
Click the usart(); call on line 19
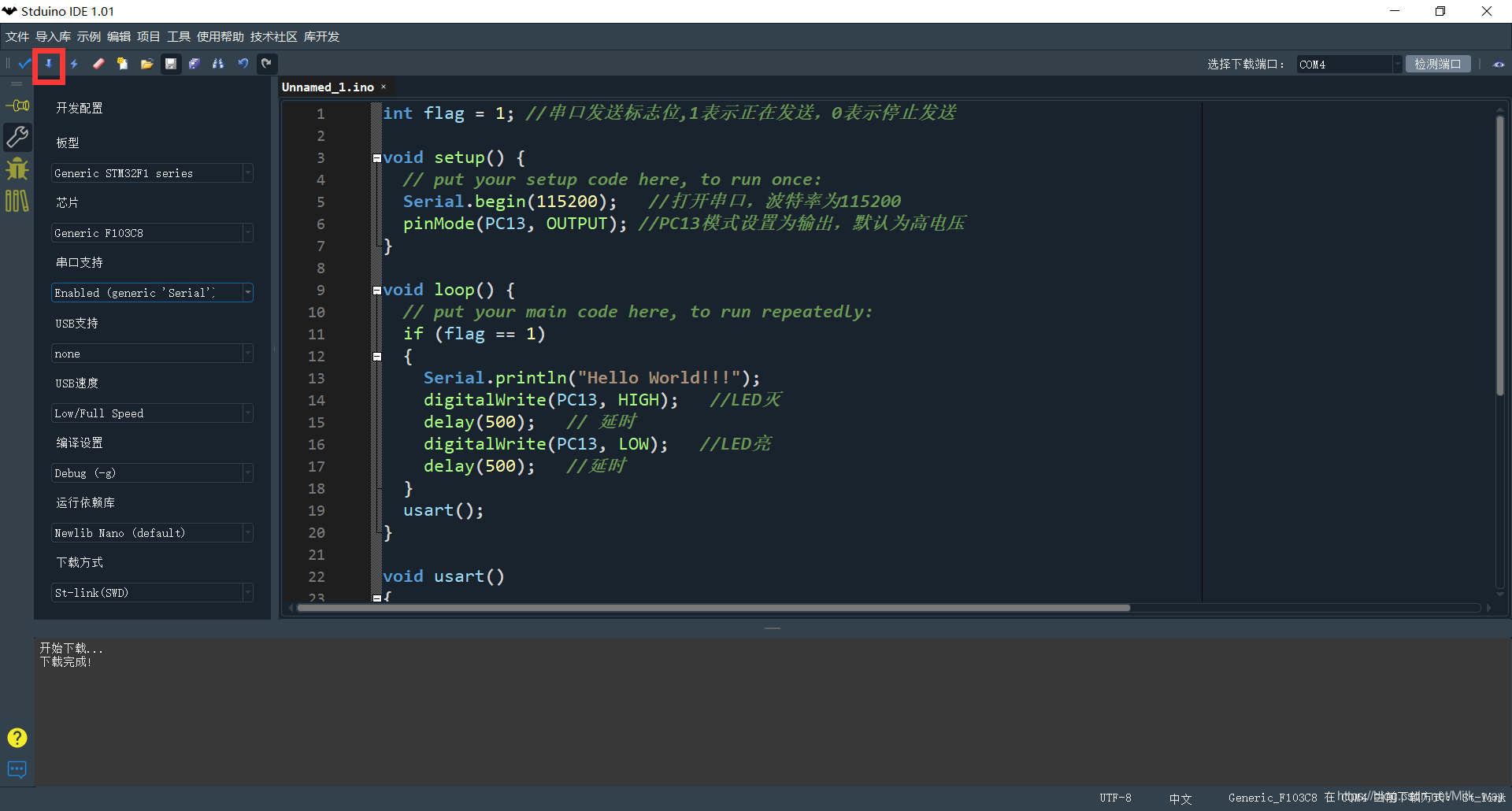[443, 510]
